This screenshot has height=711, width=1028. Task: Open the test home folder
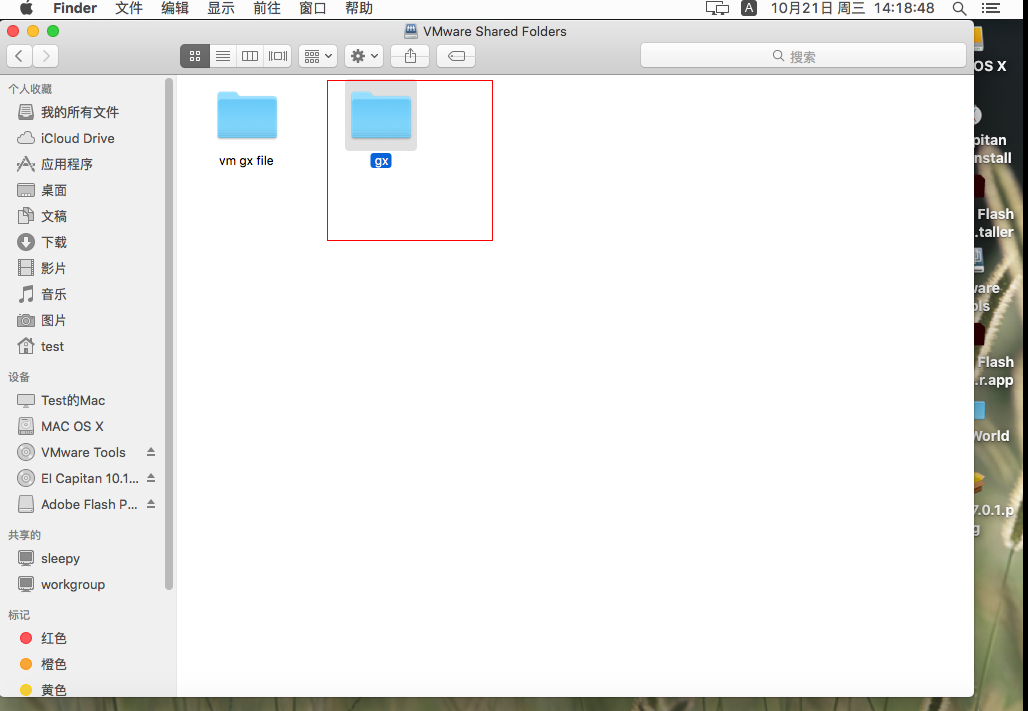click(40, 346)
